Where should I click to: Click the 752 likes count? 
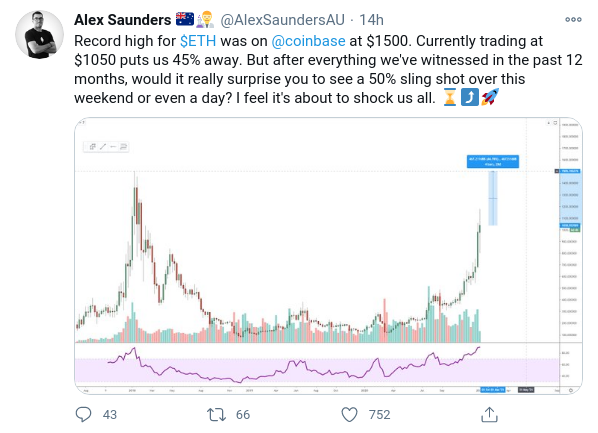click(x=379, y=415)
